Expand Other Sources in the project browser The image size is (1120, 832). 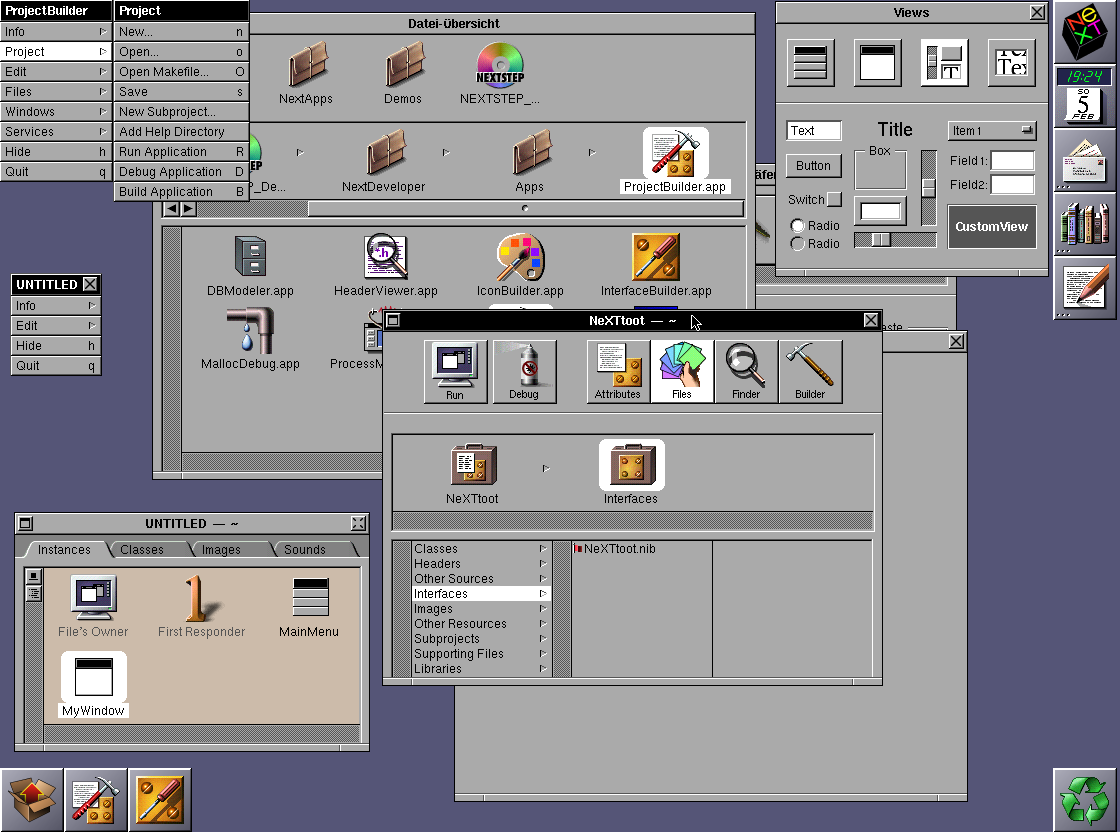(x=543, y=578)
